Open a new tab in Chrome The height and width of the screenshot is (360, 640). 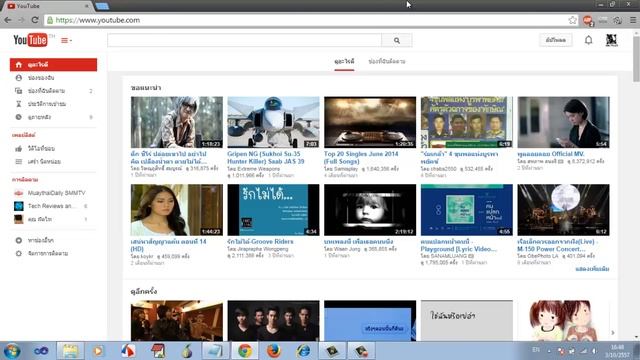(102, 6)
